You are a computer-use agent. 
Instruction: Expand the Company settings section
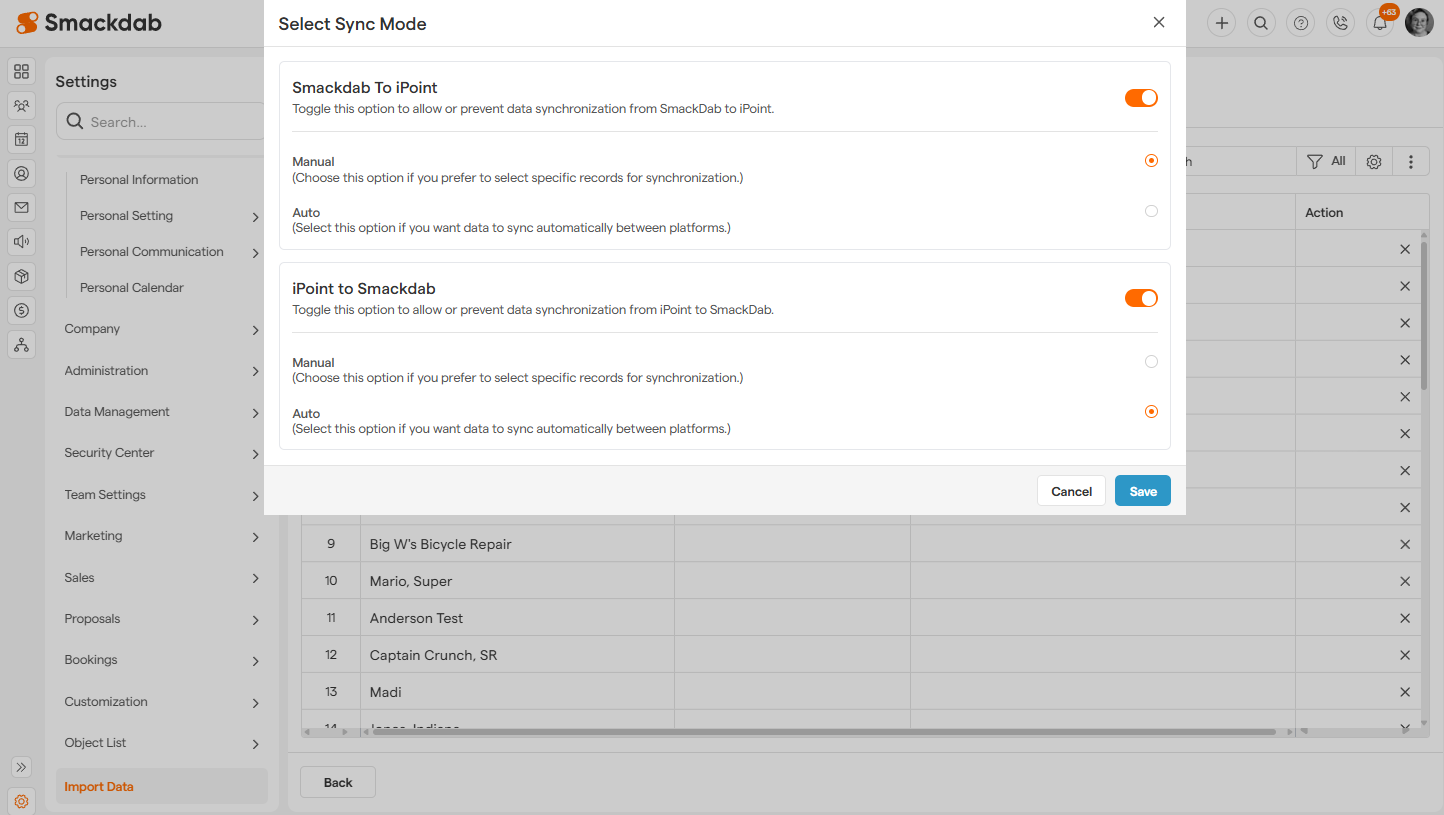(160, 329)
